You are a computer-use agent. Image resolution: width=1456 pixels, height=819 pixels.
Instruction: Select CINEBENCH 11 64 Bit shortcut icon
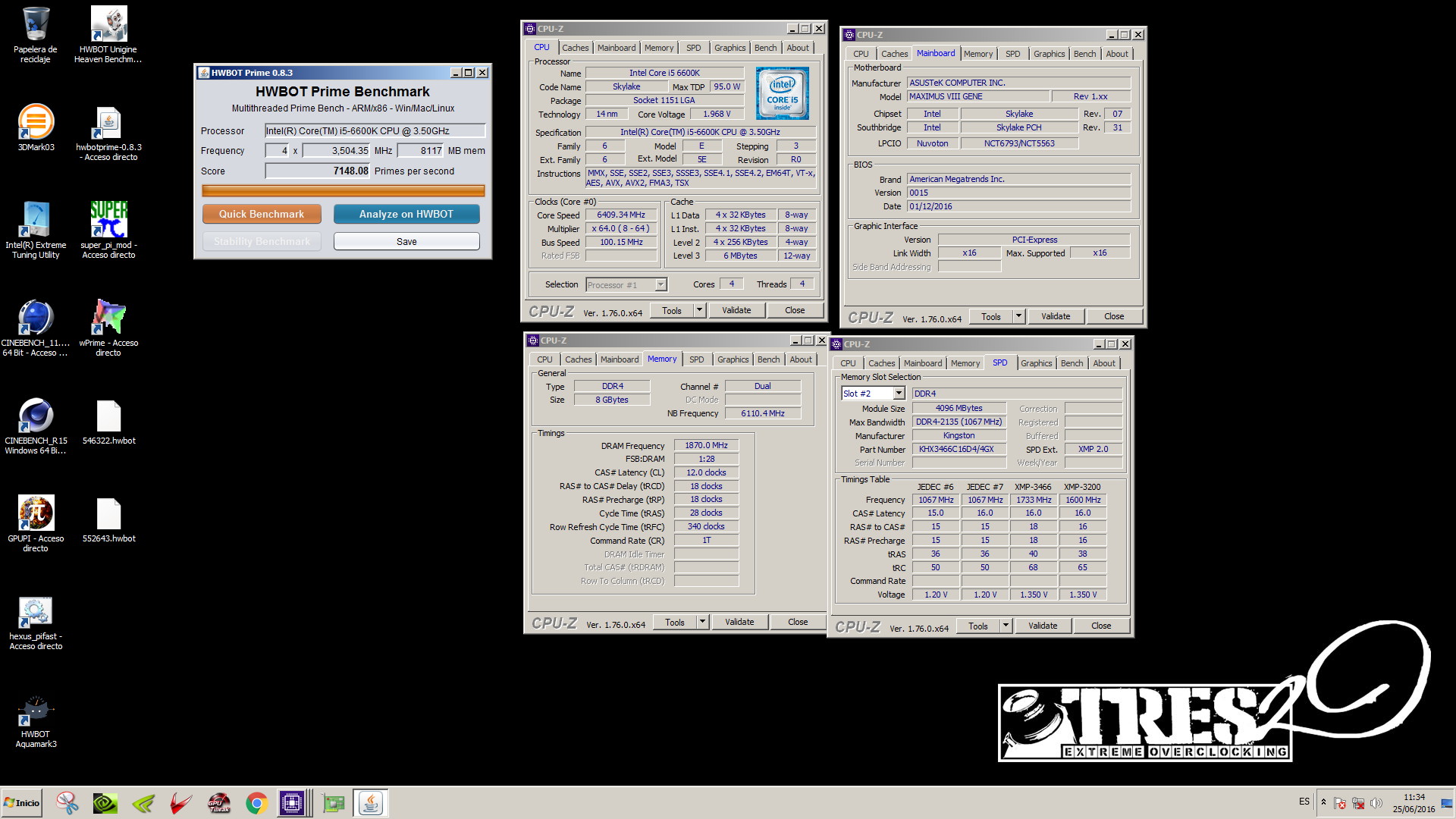[x=36, y=328]
